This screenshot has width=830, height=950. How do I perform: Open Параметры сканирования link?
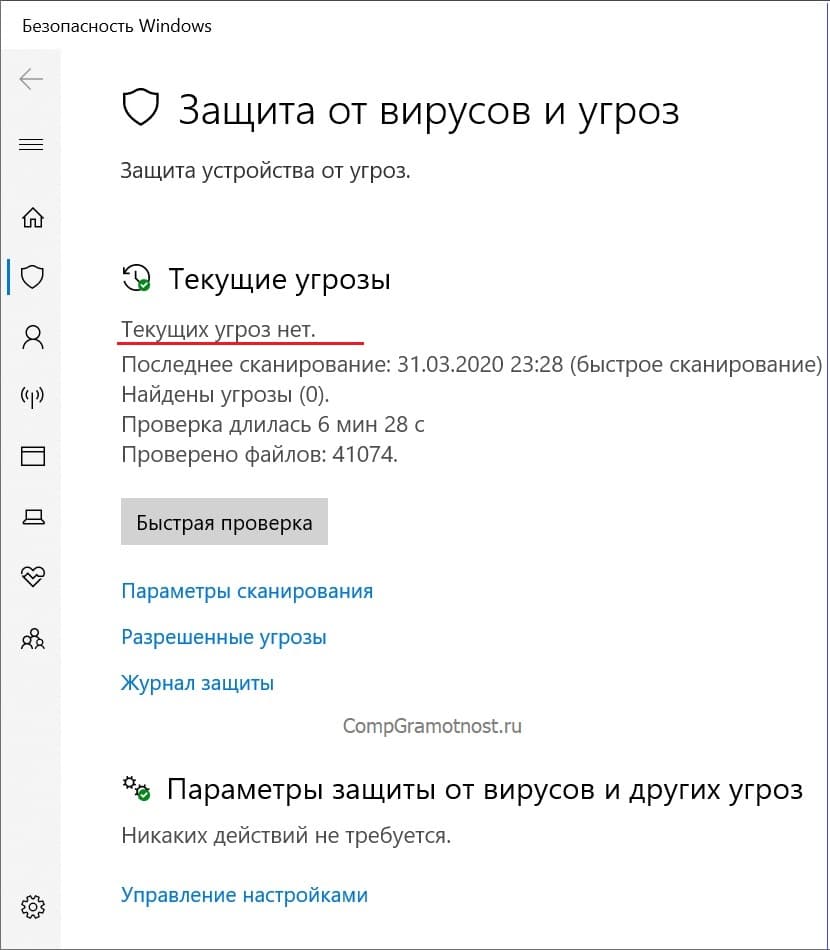click(247, 591)
